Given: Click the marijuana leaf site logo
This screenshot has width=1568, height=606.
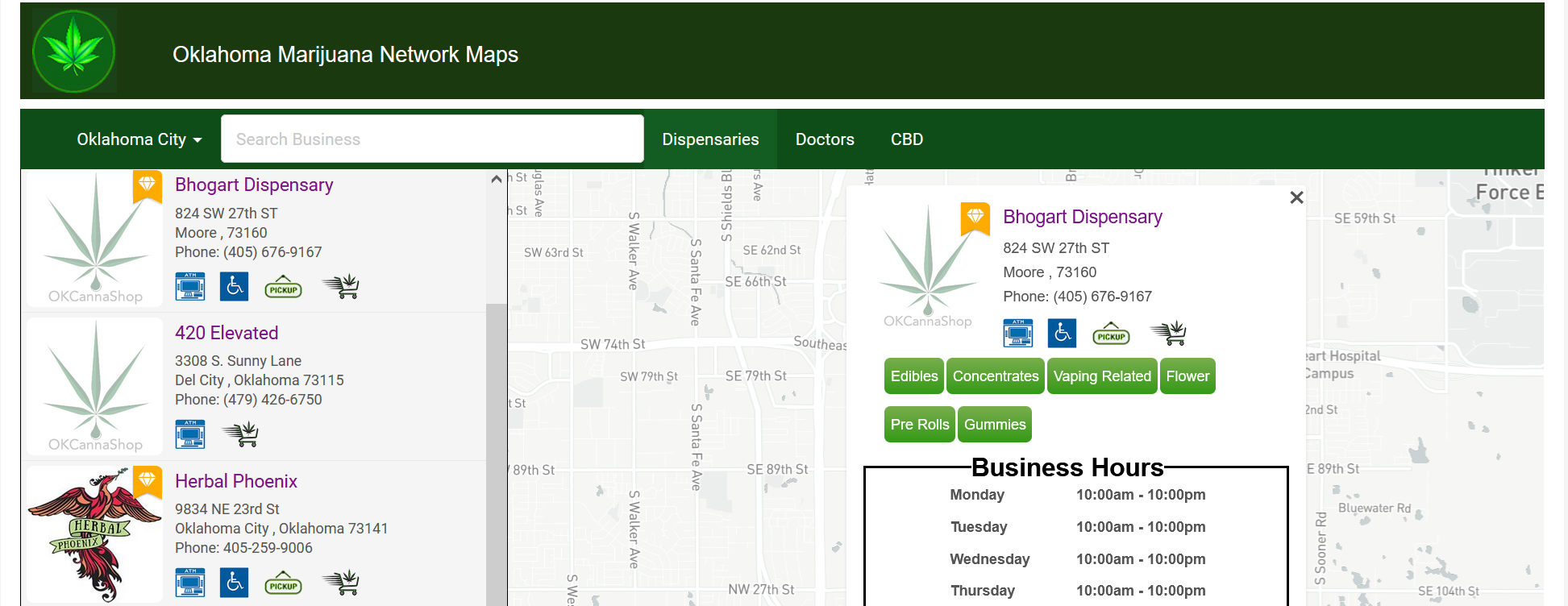Looking at the screenshot, I should [x=74, y=52].
